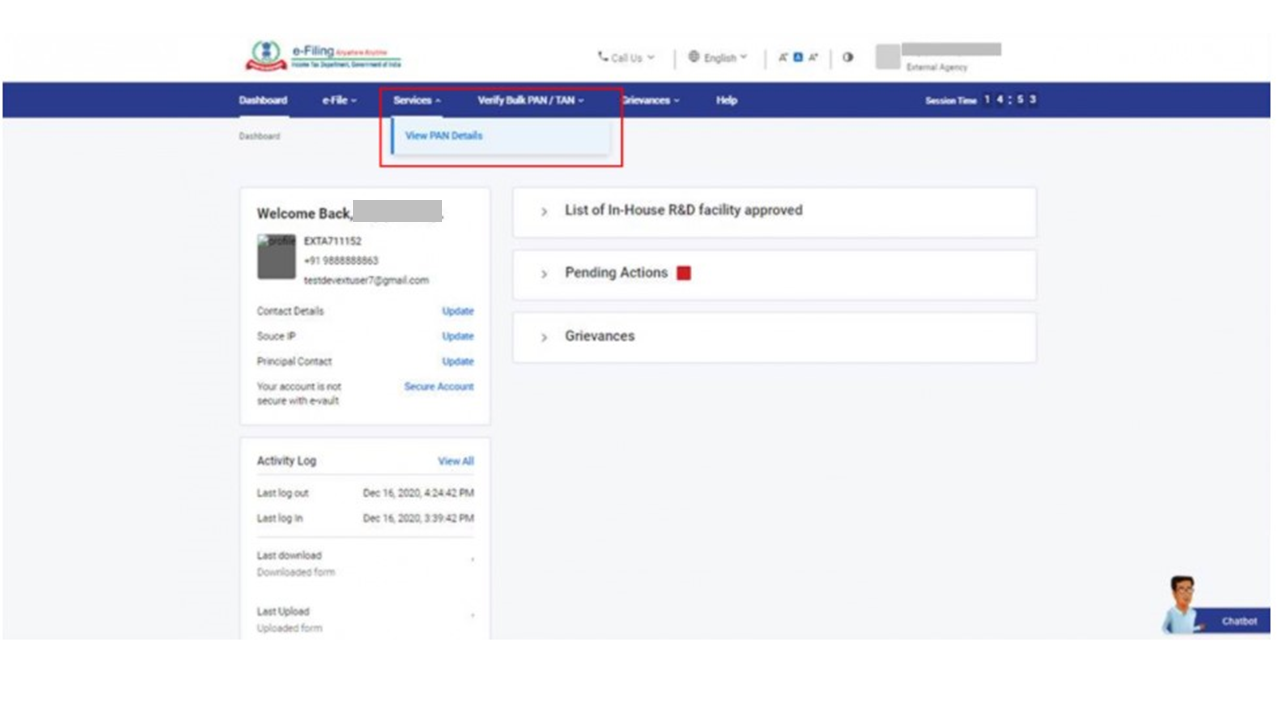The height and width of the screenshot is (720, 1280).
Task: Click the e-Filing portal logo
Action: 322,56
